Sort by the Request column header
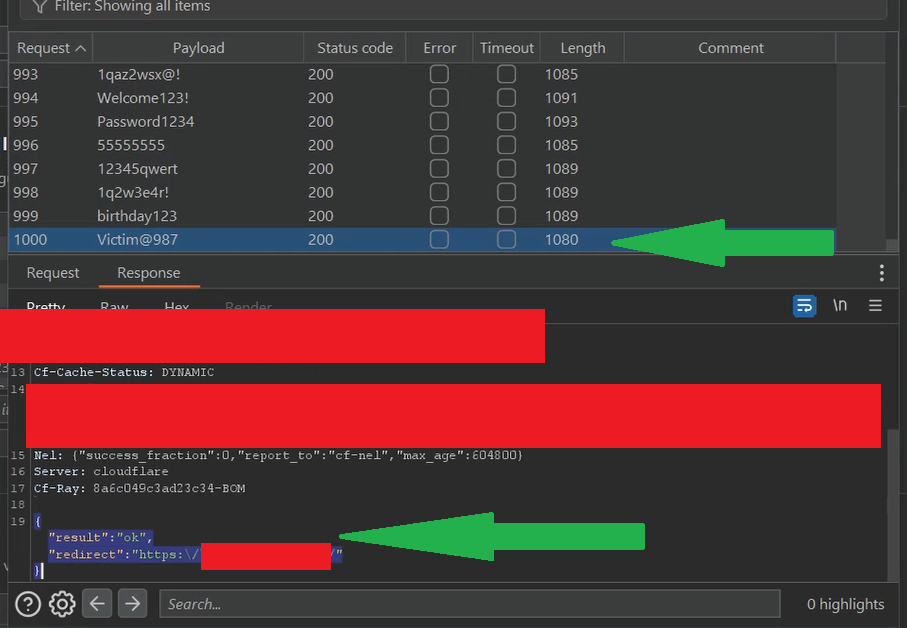Screen dimensions: 907x628 51,48
